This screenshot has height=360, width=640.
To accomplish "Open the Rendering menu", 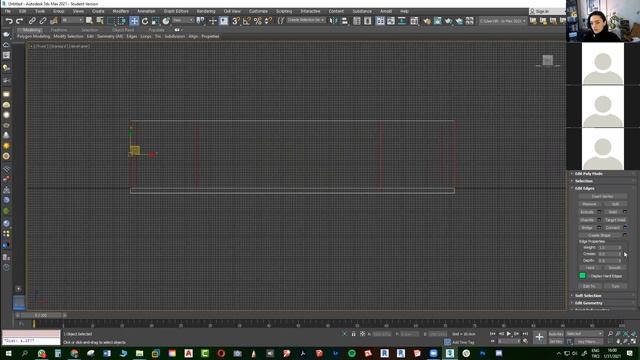I will (x=206, y=11).
